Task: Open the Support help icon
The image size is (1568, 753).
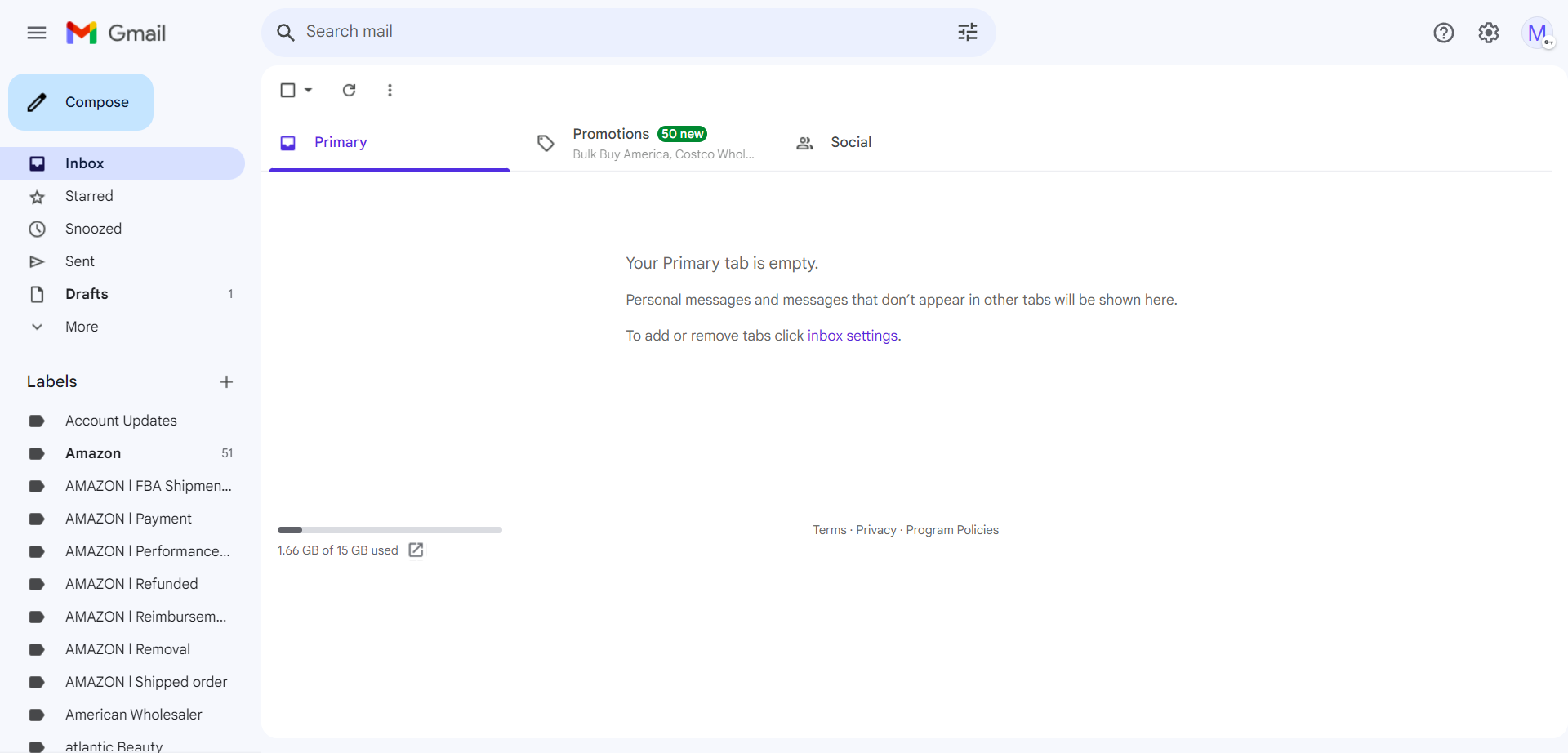Action: (1444, 33)
